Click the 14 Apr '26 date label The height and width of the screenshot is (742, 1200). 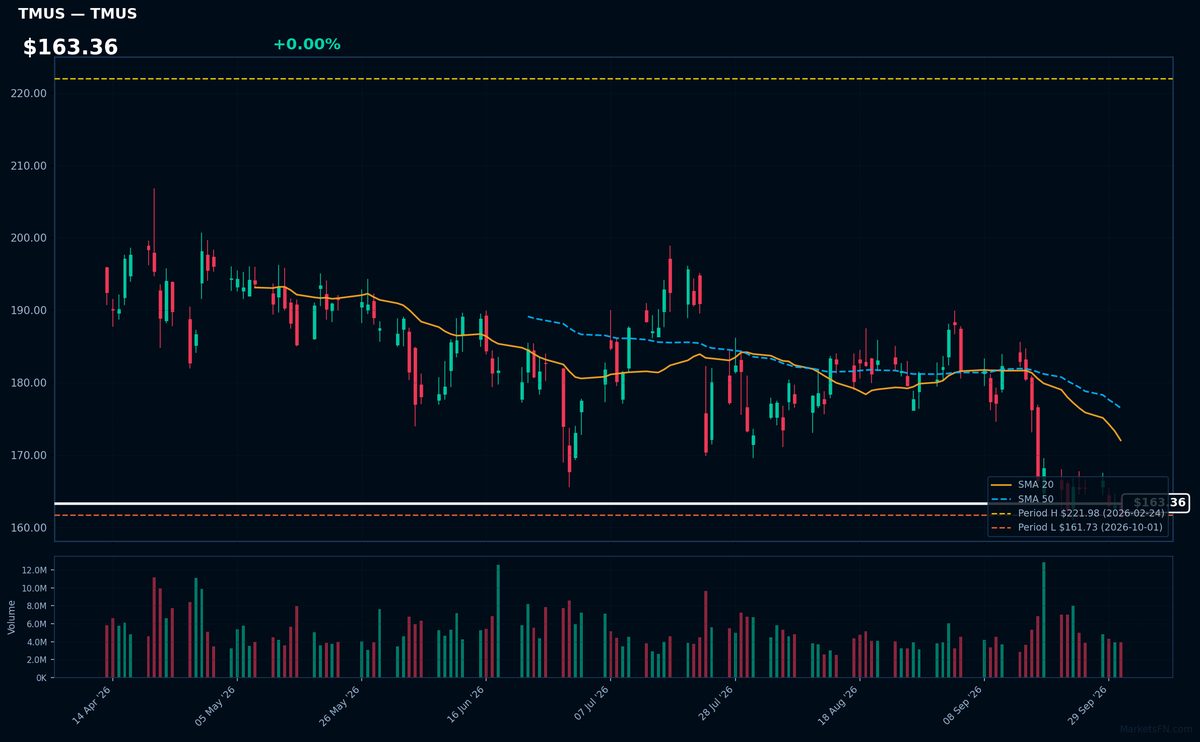[x=92, y=704]
